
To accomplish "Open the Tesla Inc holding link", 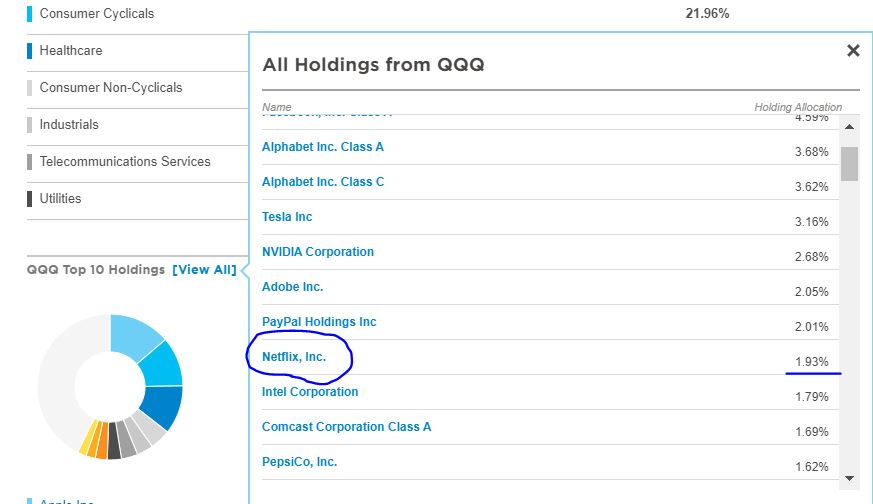I will coord(287,217).
